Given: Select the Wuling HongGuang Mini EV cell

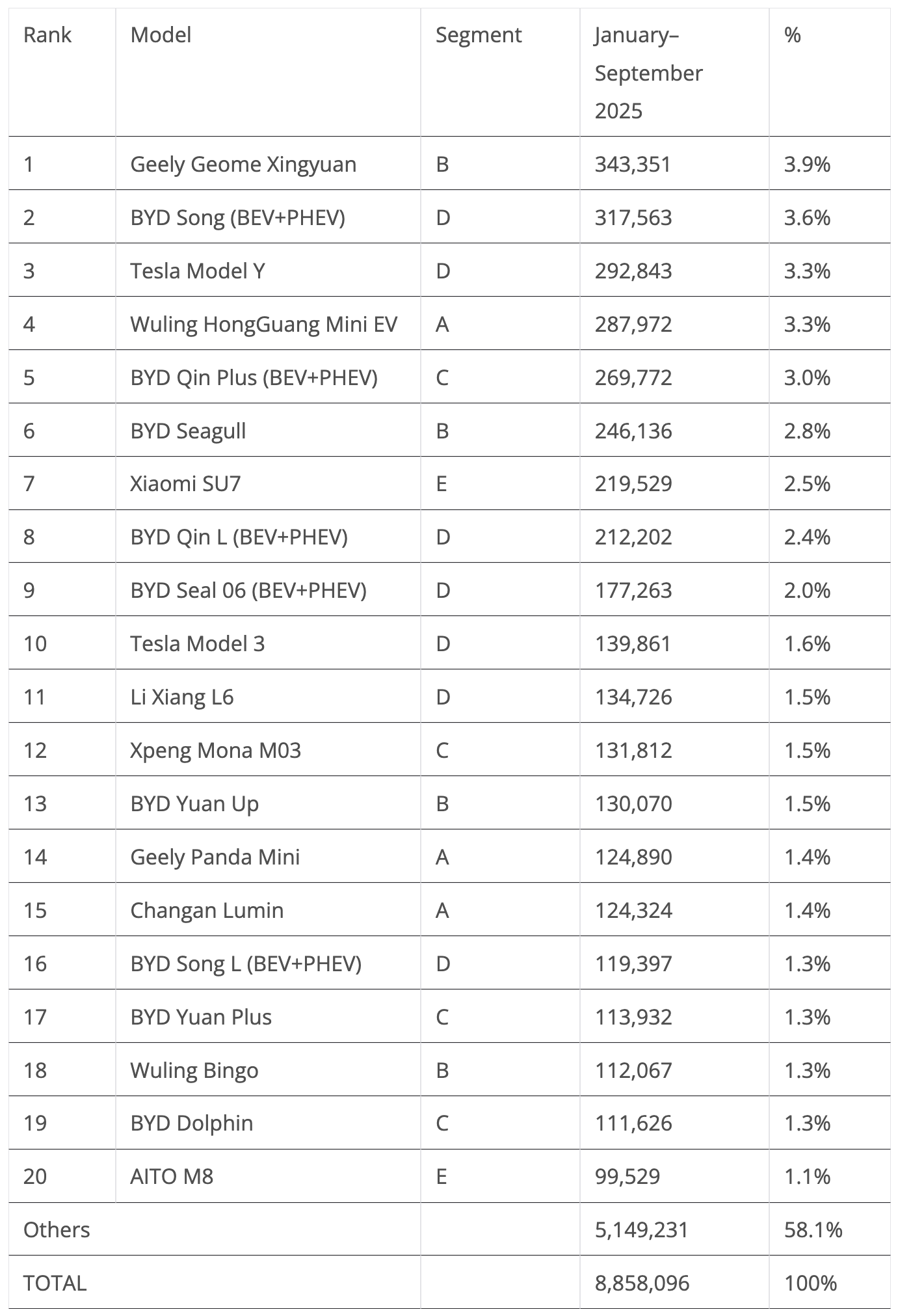Looking at the screenshot, I should tap(263, 324).
